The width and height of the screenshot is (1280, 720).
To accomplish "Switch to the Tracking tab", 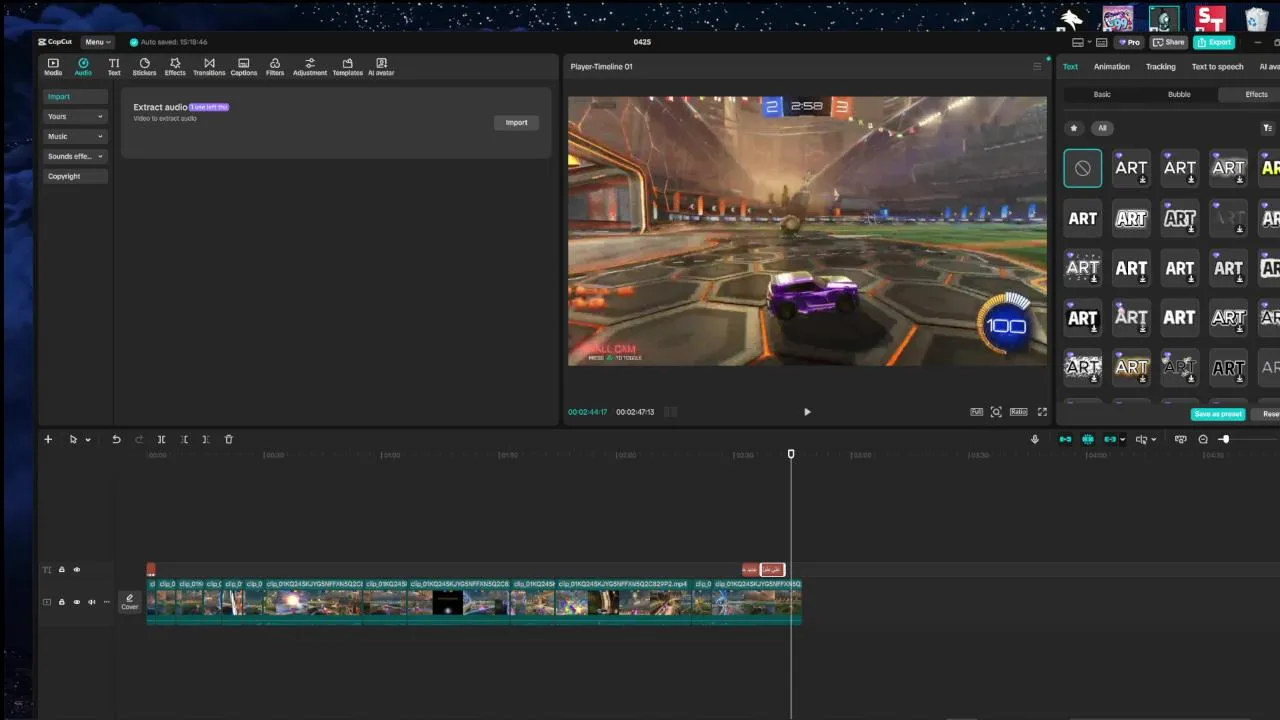I will [x=1160, y=67].
